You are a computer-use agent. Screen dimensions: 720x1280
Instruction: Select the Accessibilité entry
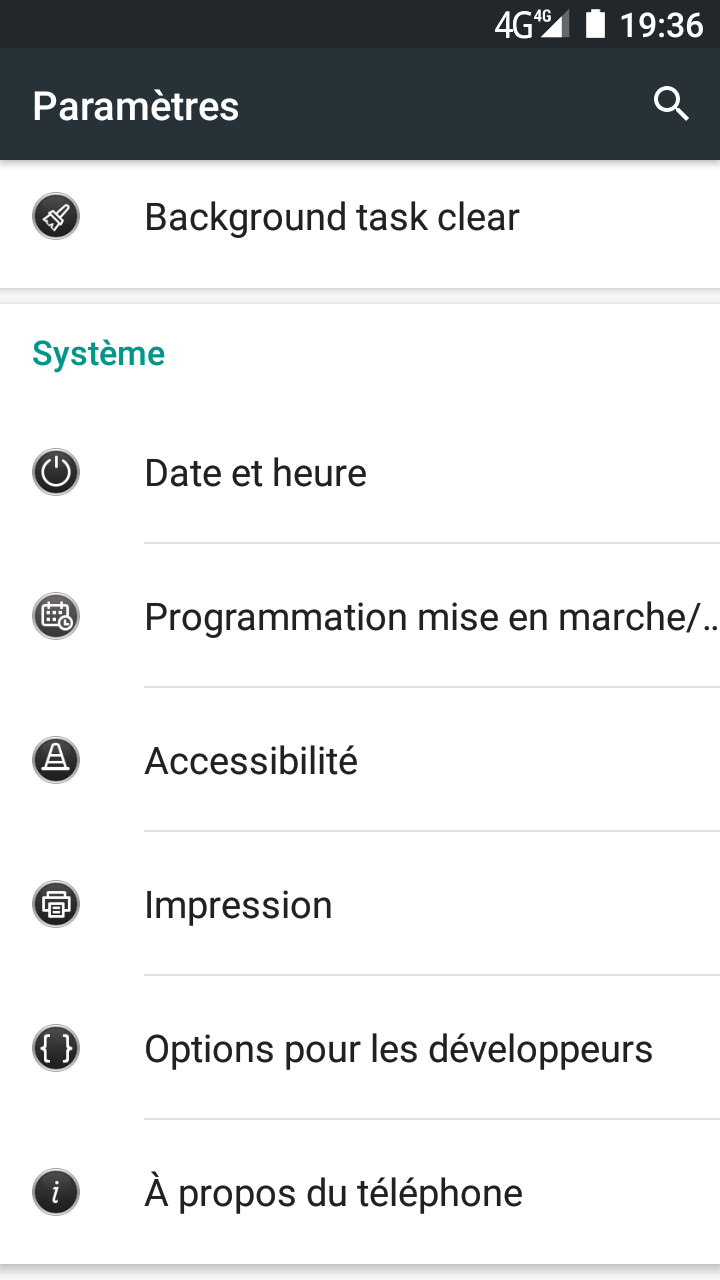point(251,761)
